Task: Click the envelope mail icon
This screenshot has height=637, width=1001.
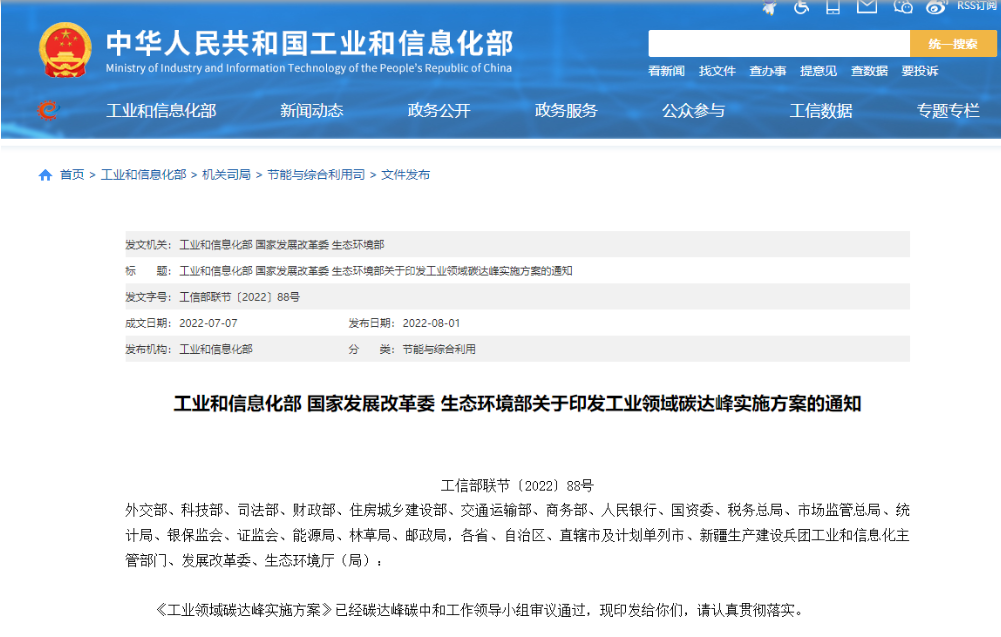Action: (867, 7)
